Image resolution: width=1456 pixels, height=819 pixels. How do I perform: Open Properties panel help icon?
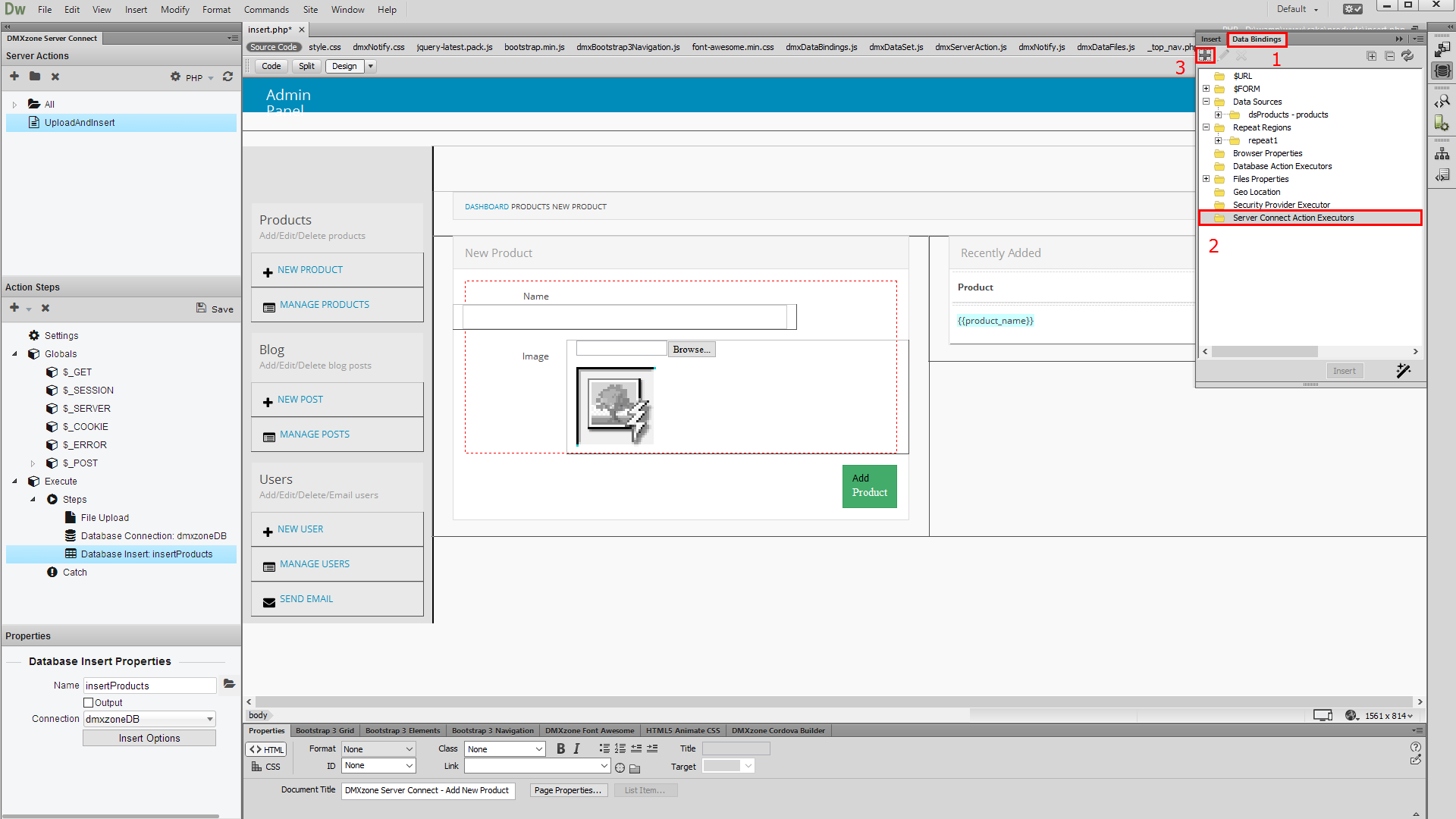point(1415,746)
